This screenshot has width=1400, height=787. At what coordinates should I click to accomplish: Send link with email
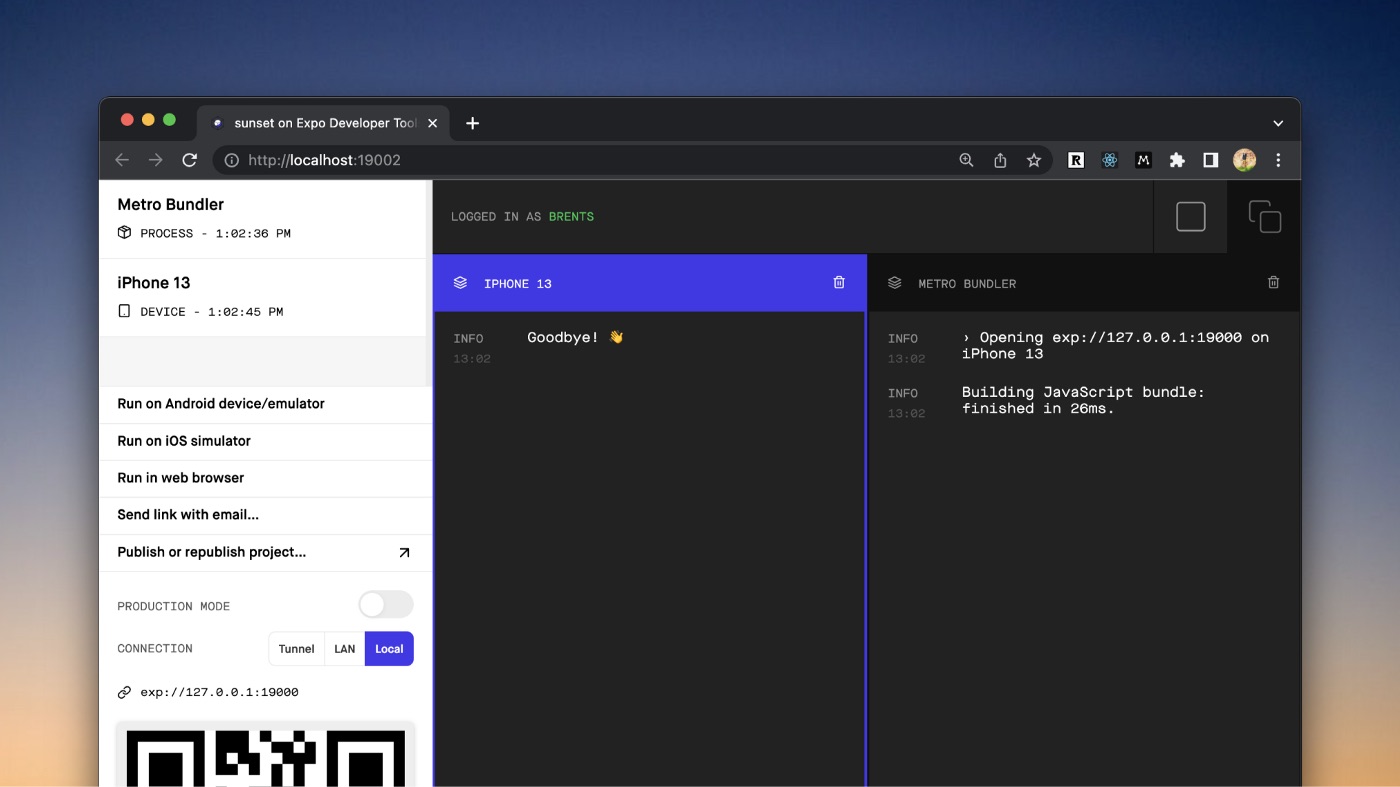(266, 515)
